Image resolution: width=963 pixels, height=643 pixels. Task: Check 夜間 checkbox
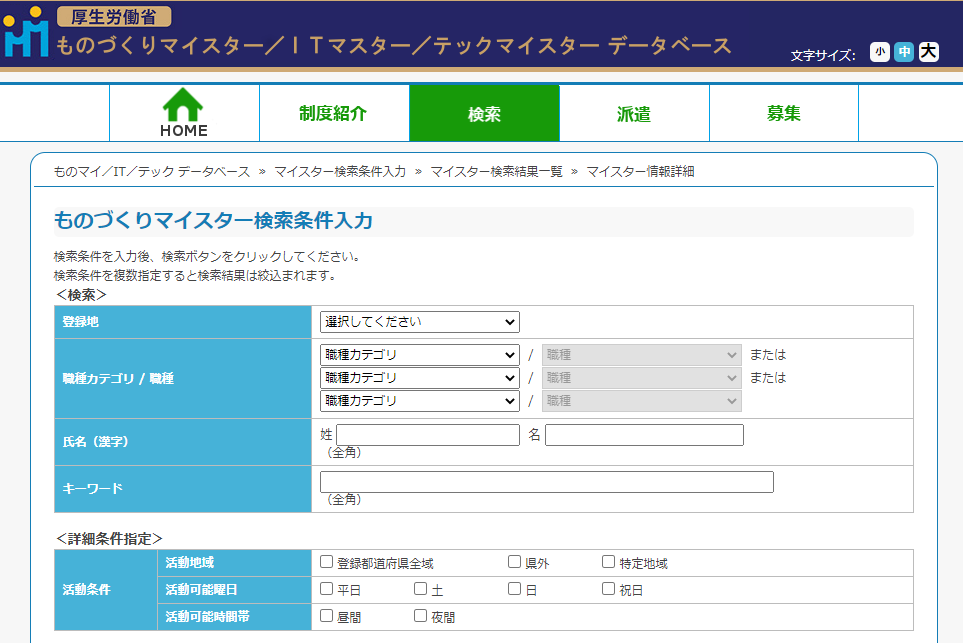(421, 616)
